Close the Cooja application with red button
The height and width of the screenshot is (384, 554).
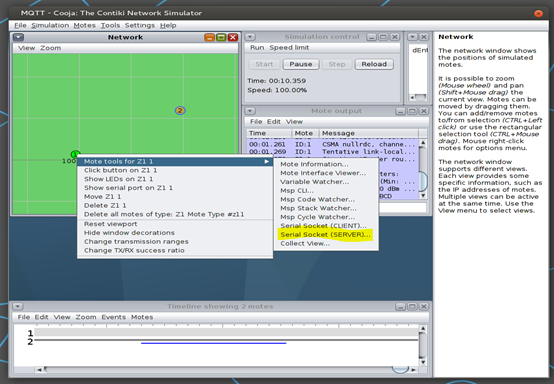point(538,13)
